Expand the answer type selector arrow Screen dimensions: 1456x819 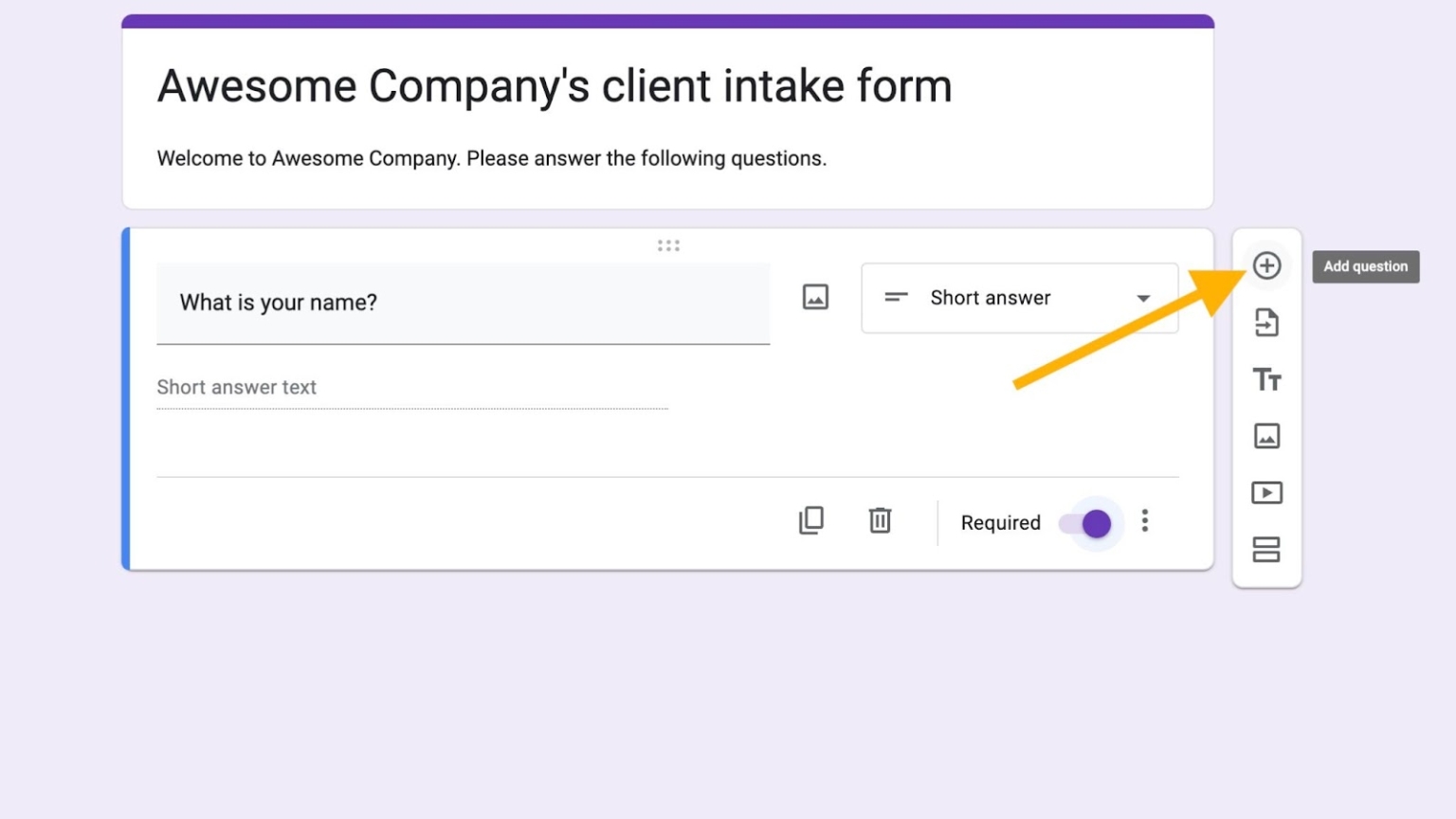click(1143, 298)
